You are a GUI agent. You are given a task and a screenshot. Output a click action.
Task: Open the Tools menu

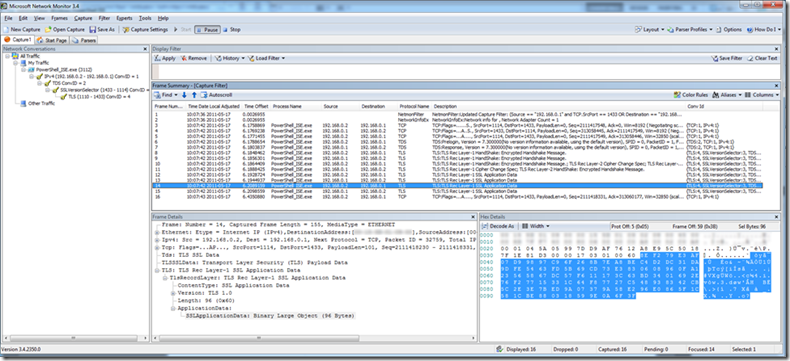click(145, 18)
